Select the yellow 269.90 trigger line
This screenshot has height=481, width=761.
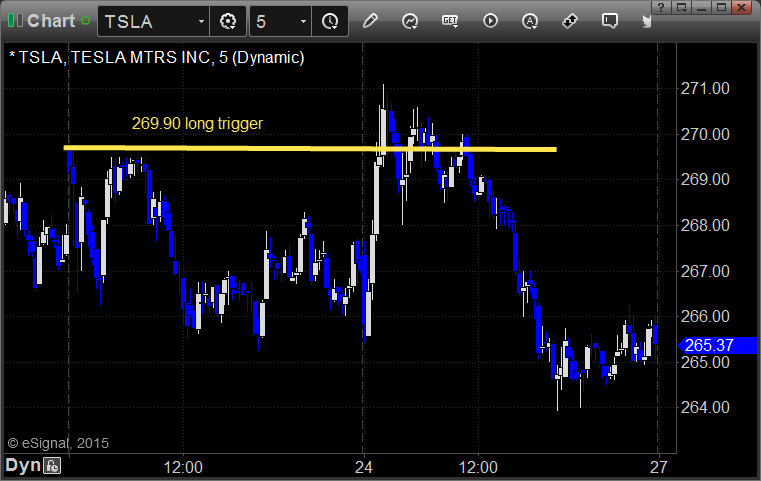(x=310, y=149)
